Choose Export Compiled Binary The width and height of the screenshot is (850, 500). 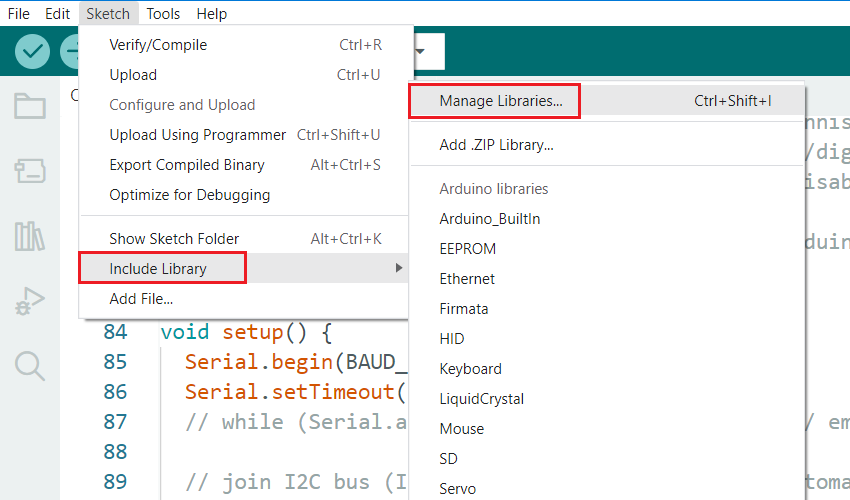[x=187, y=165]
